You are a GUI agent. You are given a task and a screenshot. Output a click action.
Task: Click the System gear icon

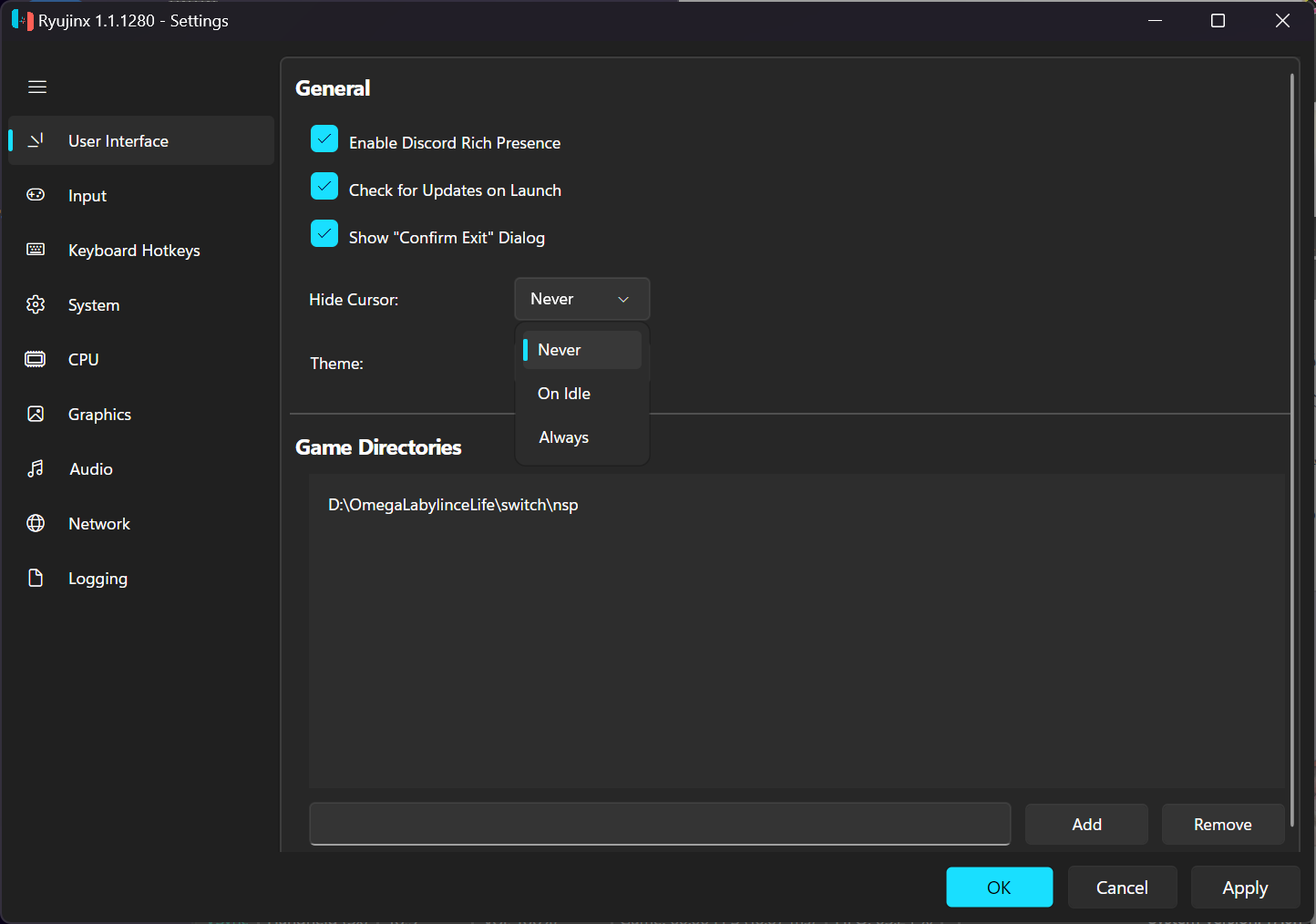pyautogui.click(x=36, y=304)
